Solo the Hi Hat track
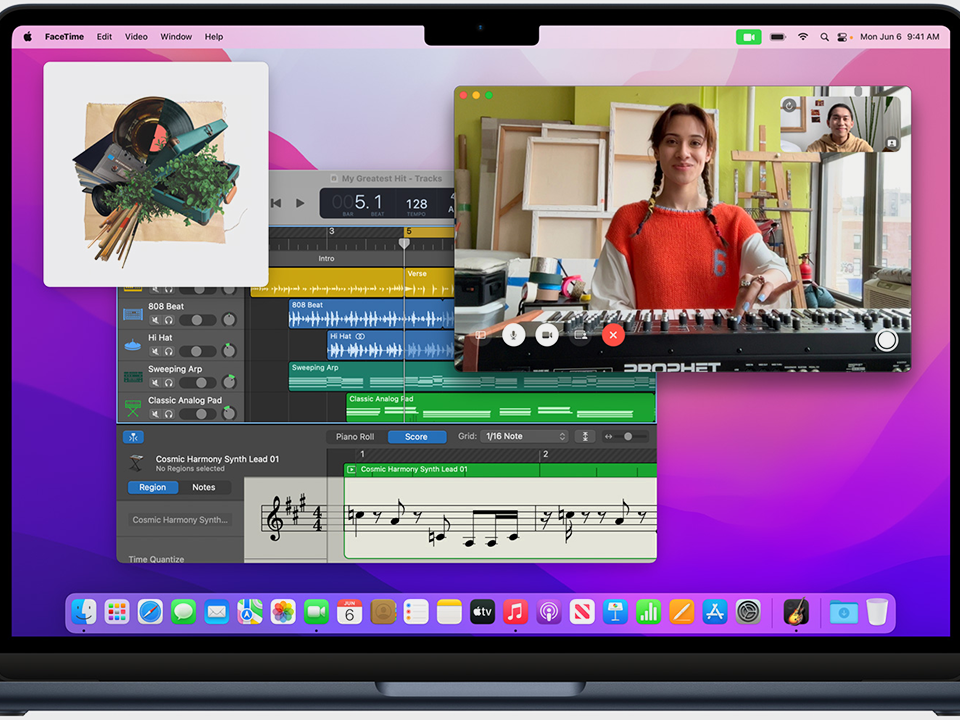The width and height of the screenshot is (960, 720). [x=169, y=351]
